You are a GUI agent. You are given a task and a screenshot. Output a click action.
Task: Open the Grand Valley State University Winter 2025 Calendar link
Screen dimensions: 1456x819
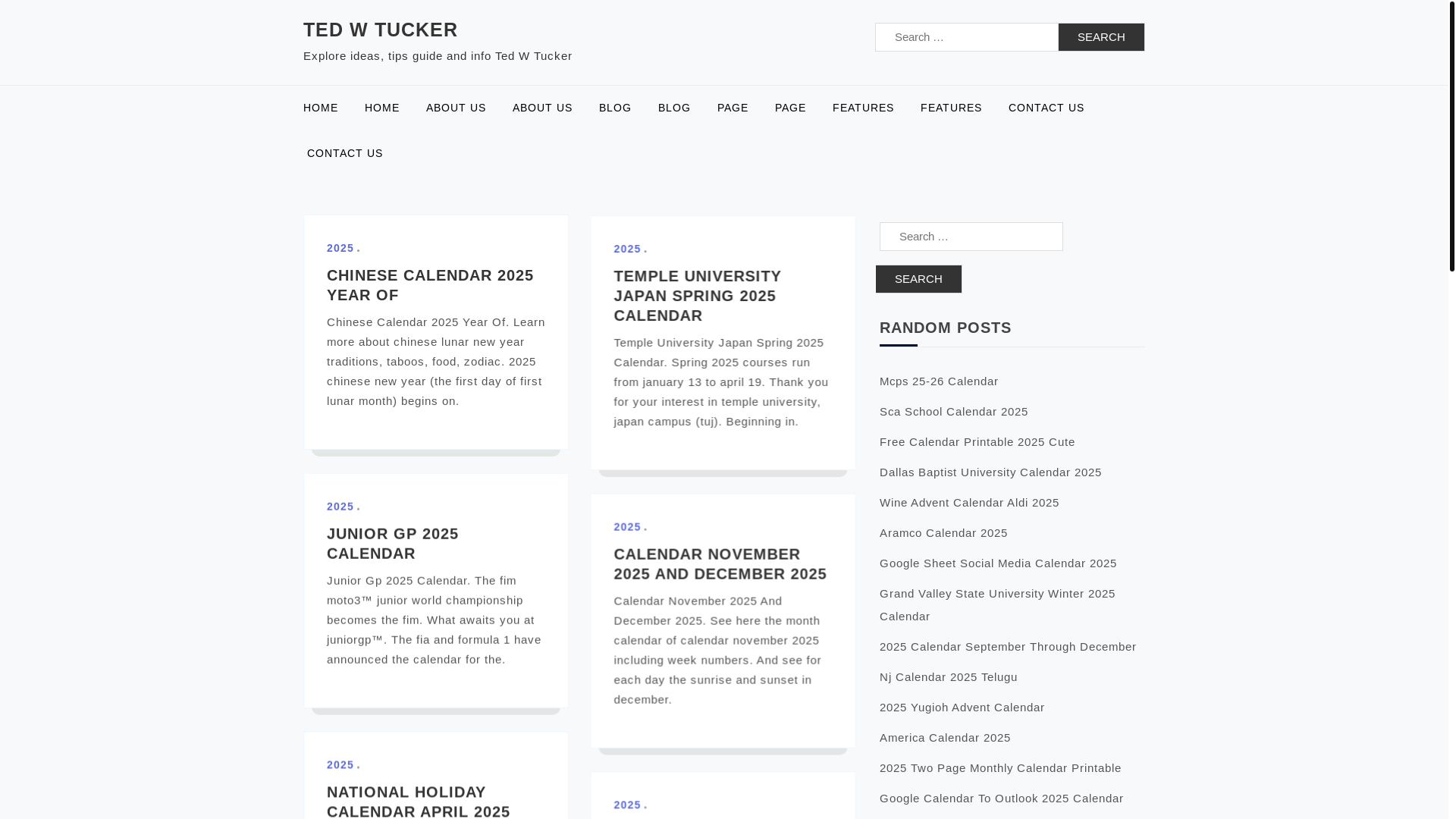[x=997, y=605]
